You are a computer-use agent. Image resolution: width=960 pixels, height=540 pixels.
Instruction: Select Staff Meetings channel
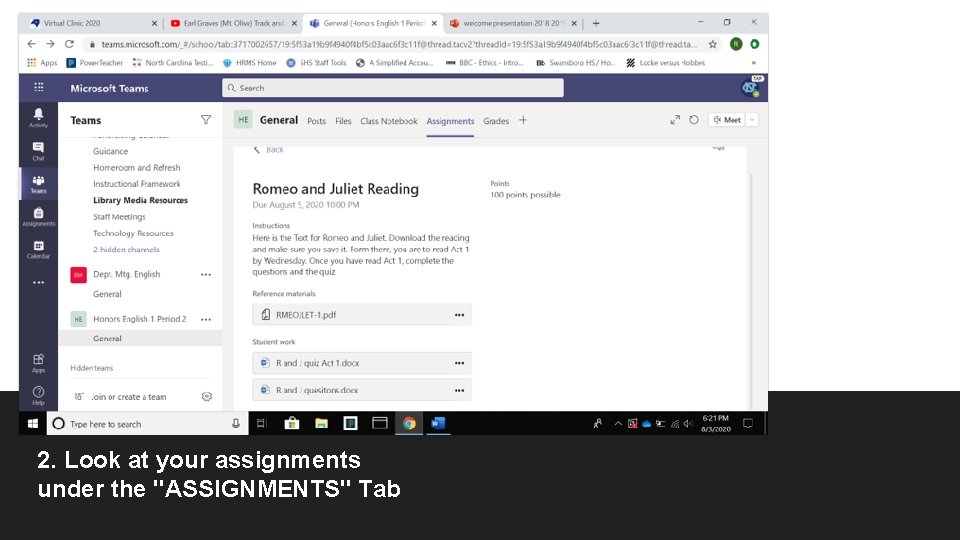click(x=119, y=217)
